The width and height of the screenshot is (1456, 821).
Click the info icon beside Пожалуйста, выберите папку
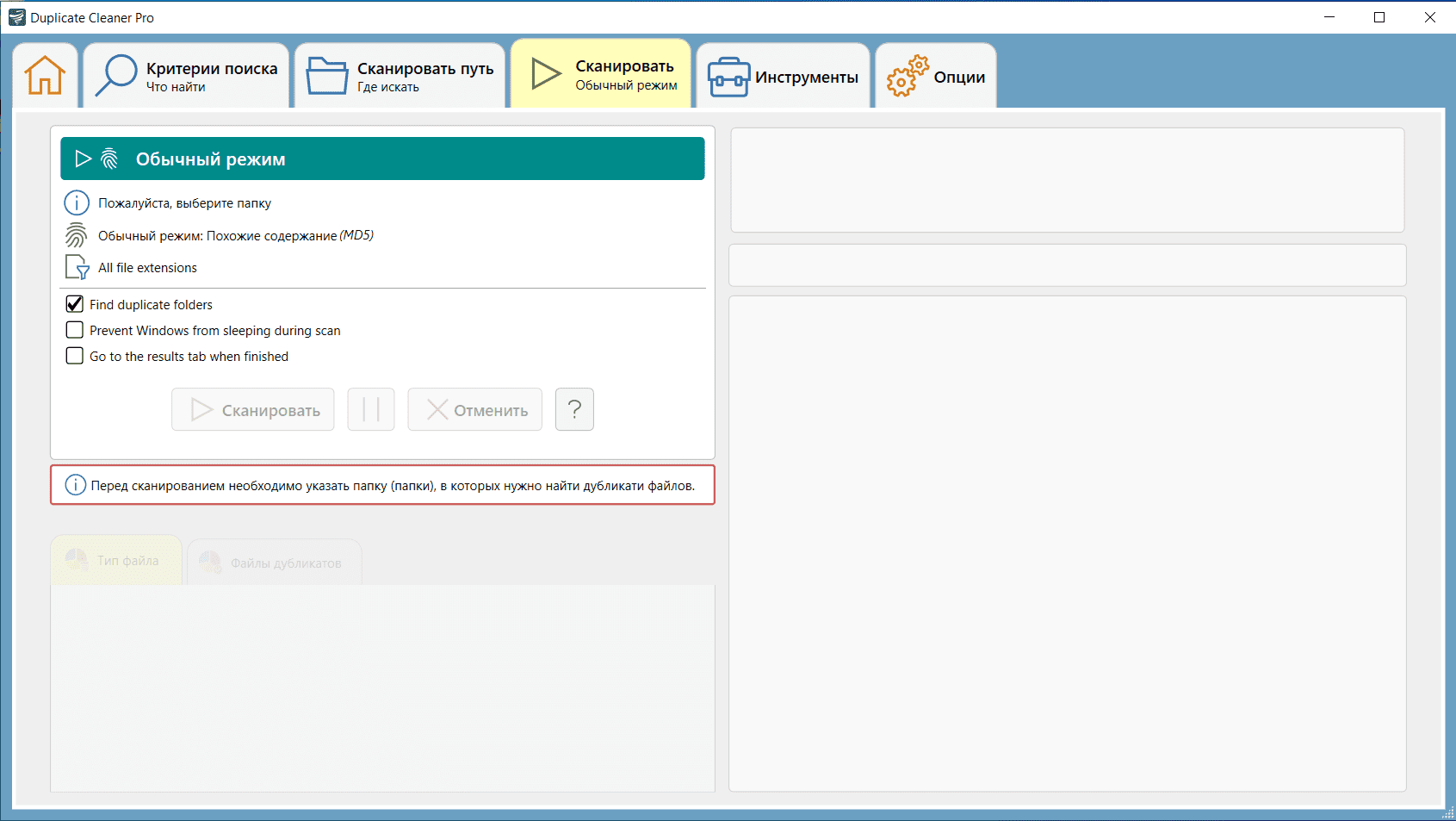pyautogui.click(x=77, y=203)
